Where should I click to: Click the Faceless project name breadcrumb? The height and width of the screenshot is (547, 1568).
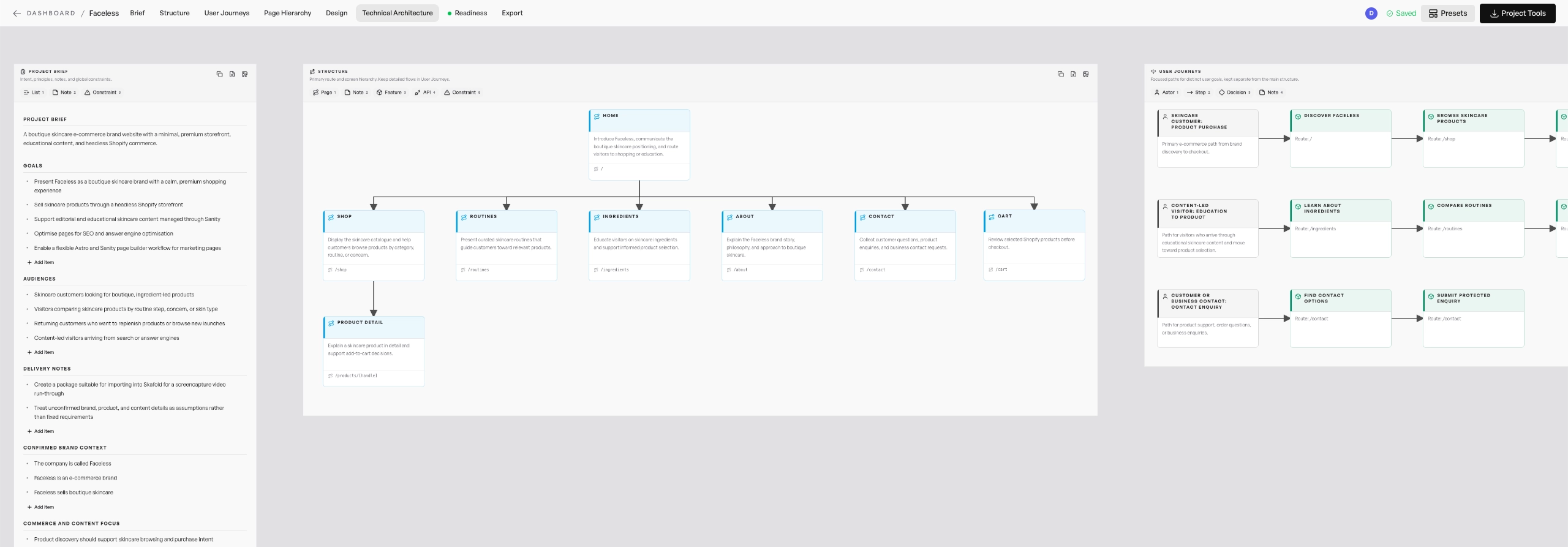[x=104, y=13]
